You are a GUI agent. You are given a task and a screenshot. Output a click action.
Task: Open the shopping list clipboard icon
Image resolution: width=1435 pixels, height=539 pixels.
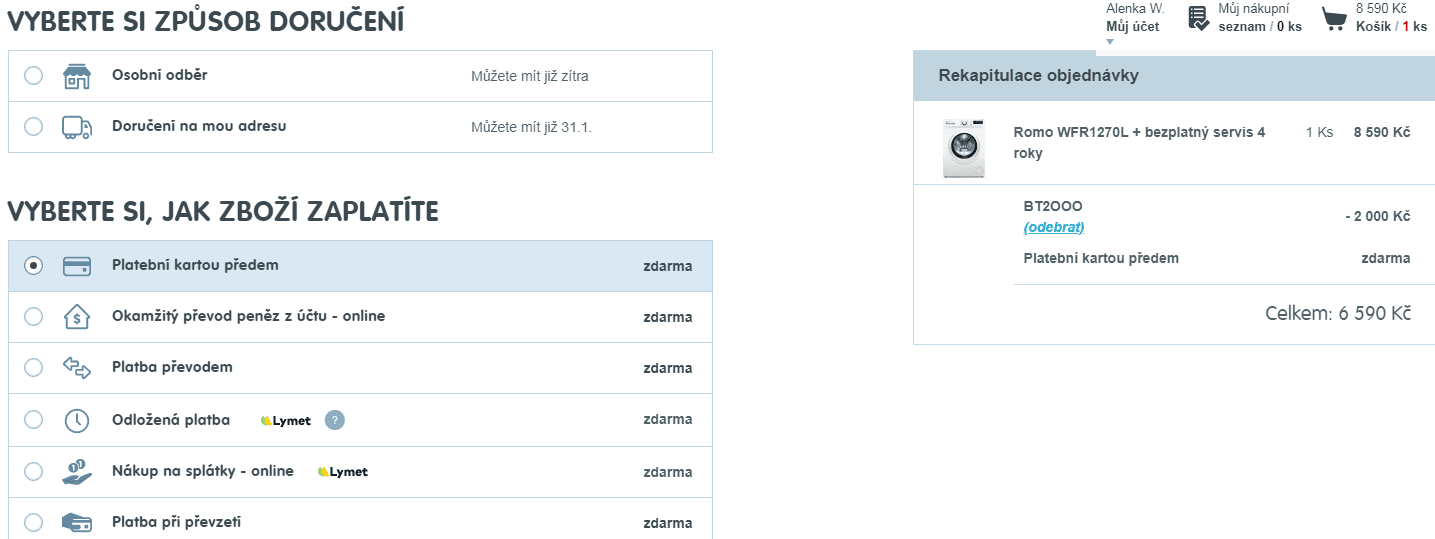pos(1198,18)
